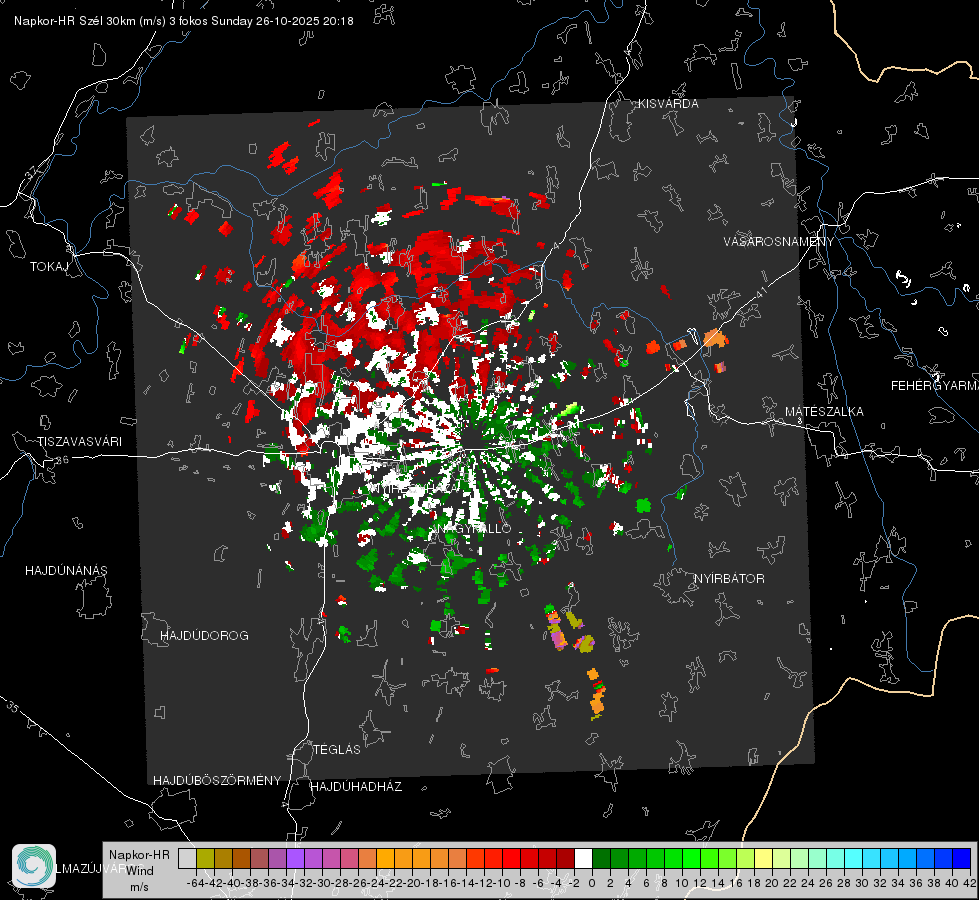The height and width of the screenshot is (900, 979).
Task: Select the VÁSÁROSNAMÉNY city label
Action: [x=779, y=242]
